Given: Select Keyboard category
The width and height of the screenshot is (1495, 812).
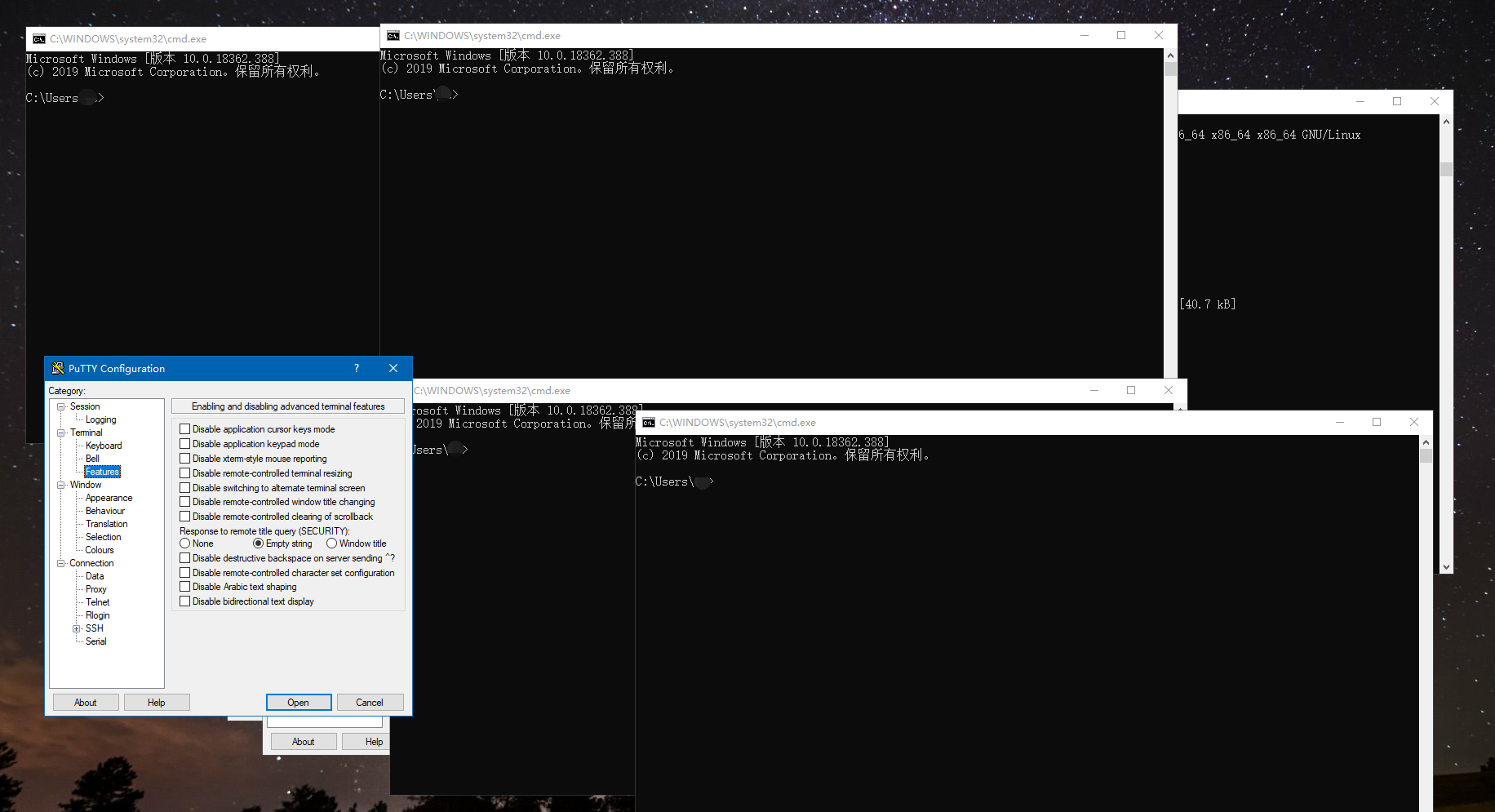Looking at the screenshot, I should point(104,446).
